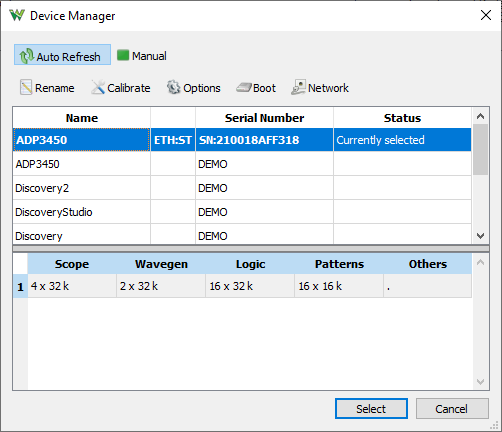This screenshot has width=502, height=432.
Task: Click the Boot toolbar button
Action: pyautogui.click(x=256, y=88)
